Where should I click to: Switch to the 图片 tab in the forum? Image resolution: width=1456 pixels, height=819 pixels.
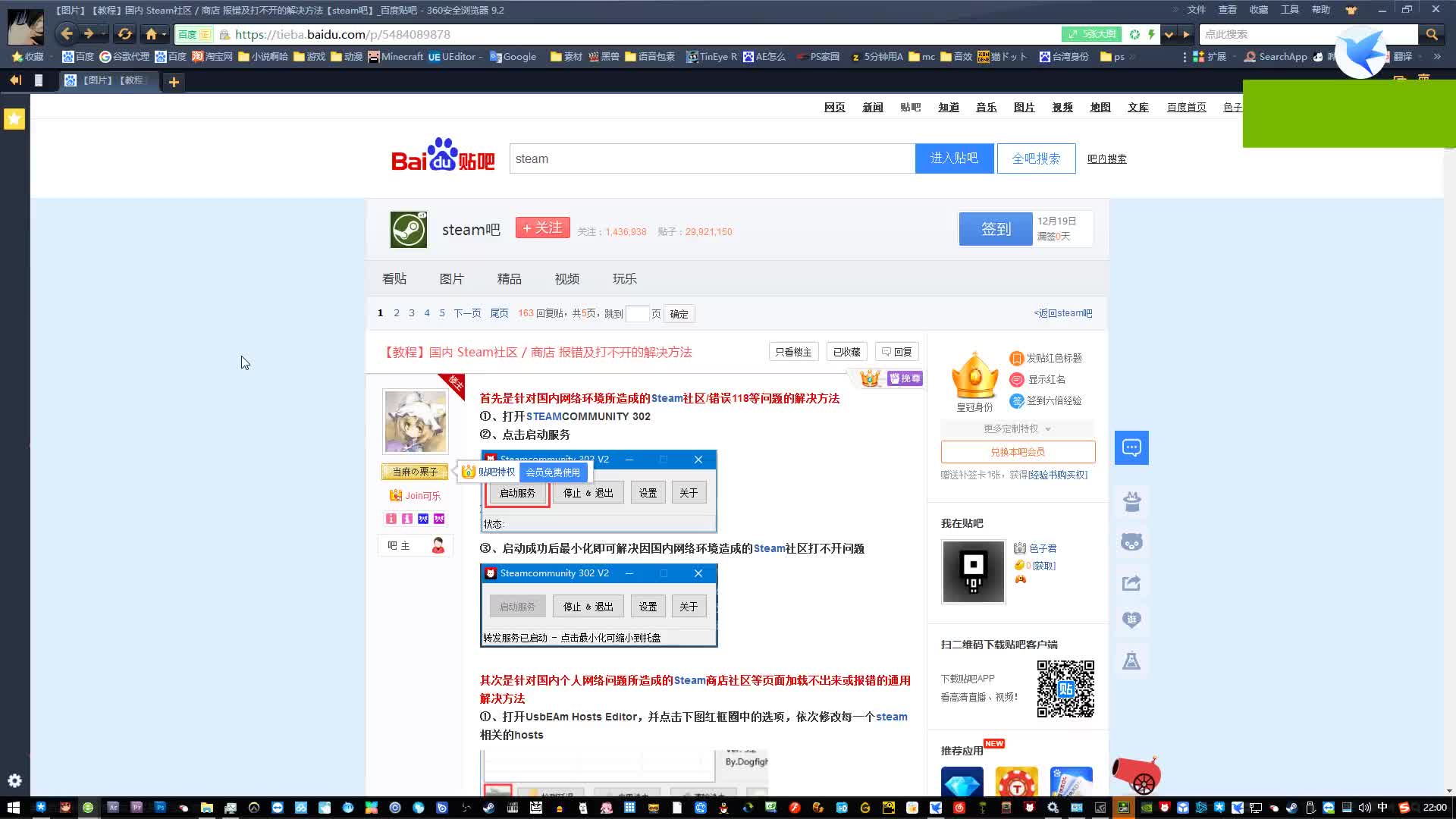pos(452,278)
